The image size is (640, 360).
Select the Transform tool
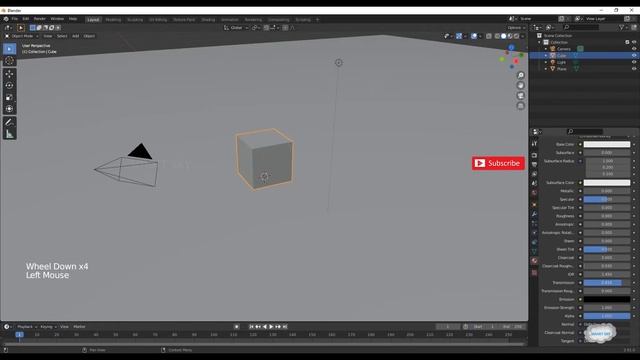coord(9,109)
